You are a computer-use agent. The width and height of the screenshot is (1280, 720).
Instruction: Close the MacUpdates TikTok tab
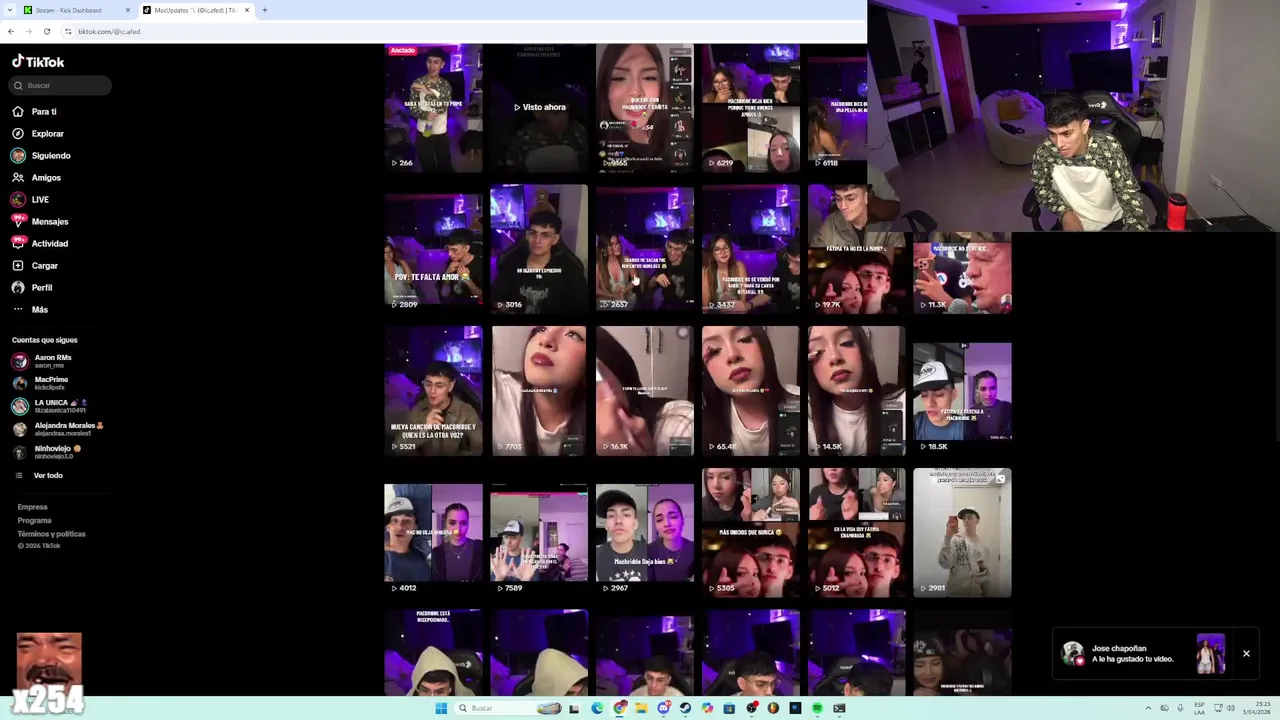tap(247, 10)
